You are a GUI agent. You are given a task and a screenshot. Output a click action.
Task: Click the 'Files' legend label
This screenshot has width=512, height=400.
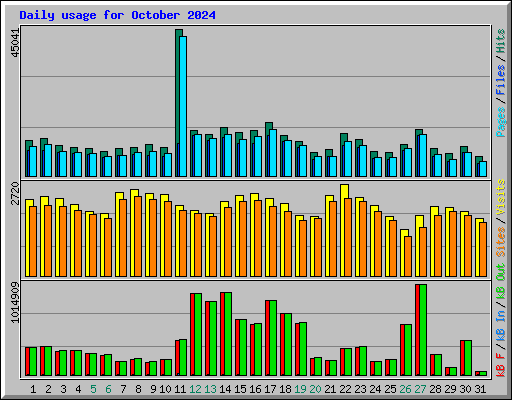pyautogui.click(x=501, y=80)
